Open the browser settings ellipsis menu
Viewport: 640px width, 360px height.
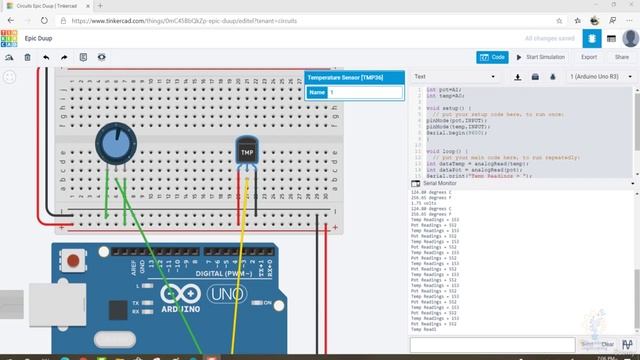629,21
